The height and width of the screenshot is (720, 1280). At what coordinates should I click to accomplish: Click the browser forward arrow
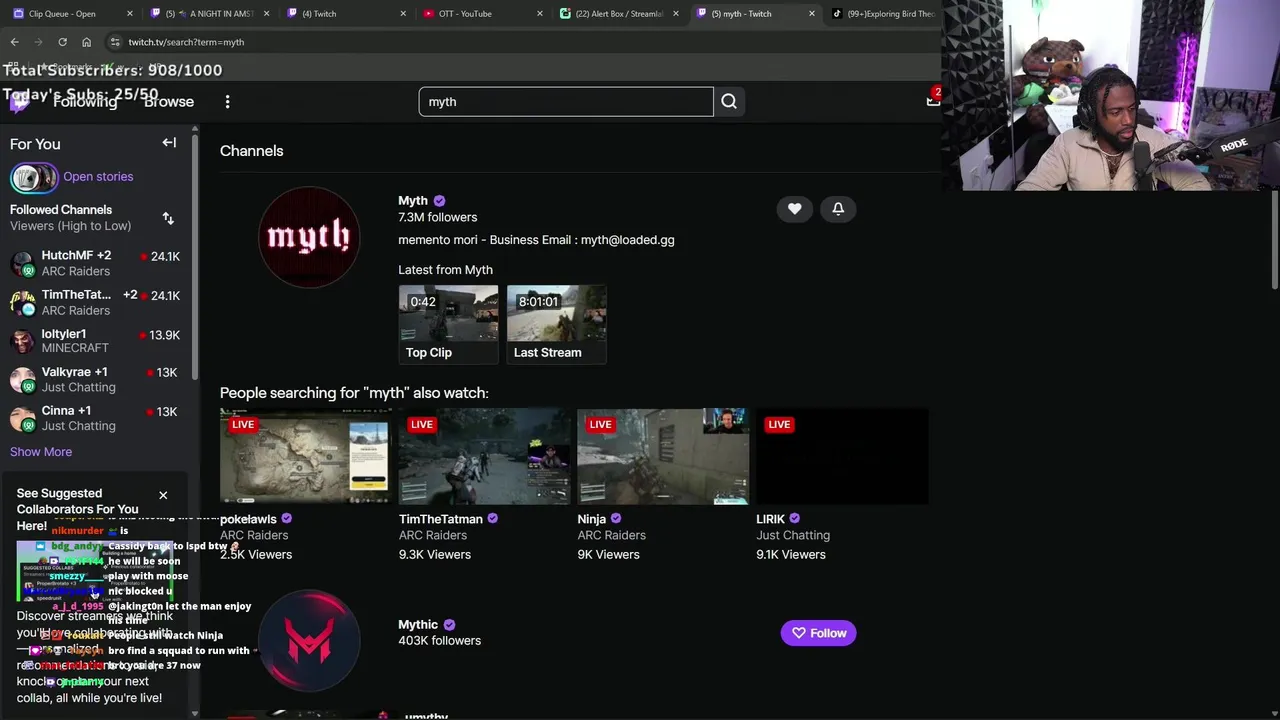38,42
